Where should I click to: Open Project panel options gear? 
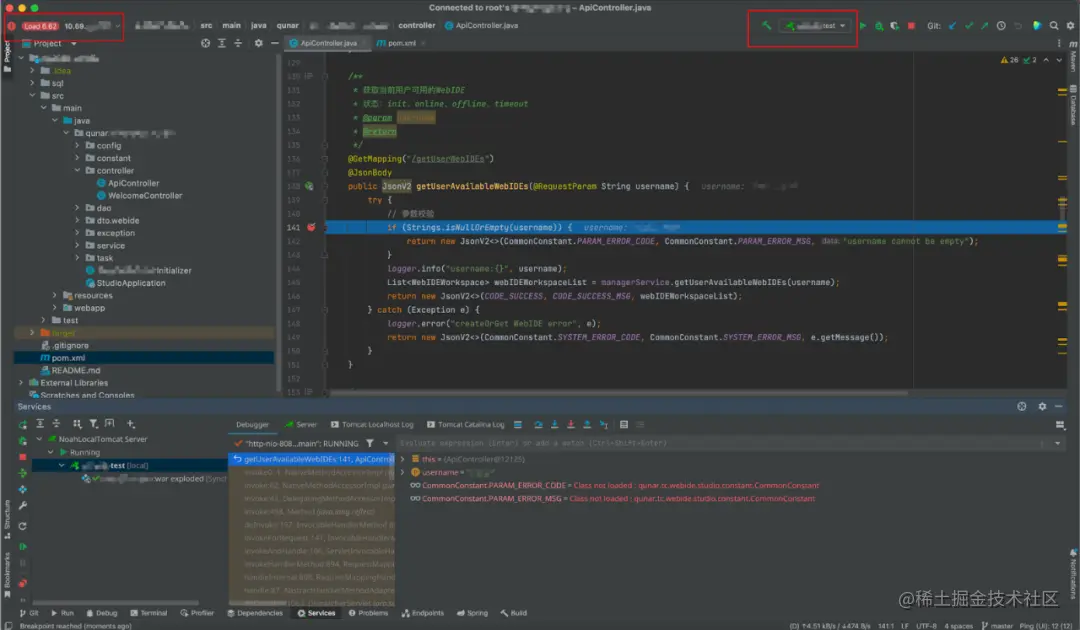tap(258, 43)
